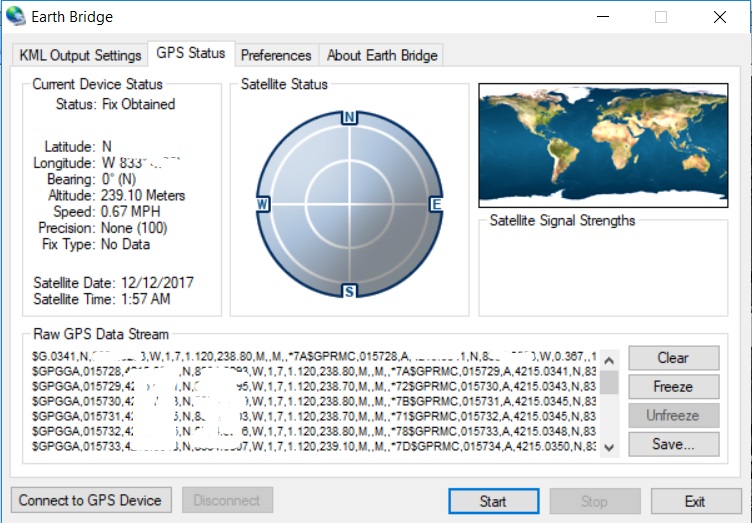This screenshot has height=523, width=752.
Task: Click the Earth Bridge globe icon in title bar
Action: click(x=16, y=16)
